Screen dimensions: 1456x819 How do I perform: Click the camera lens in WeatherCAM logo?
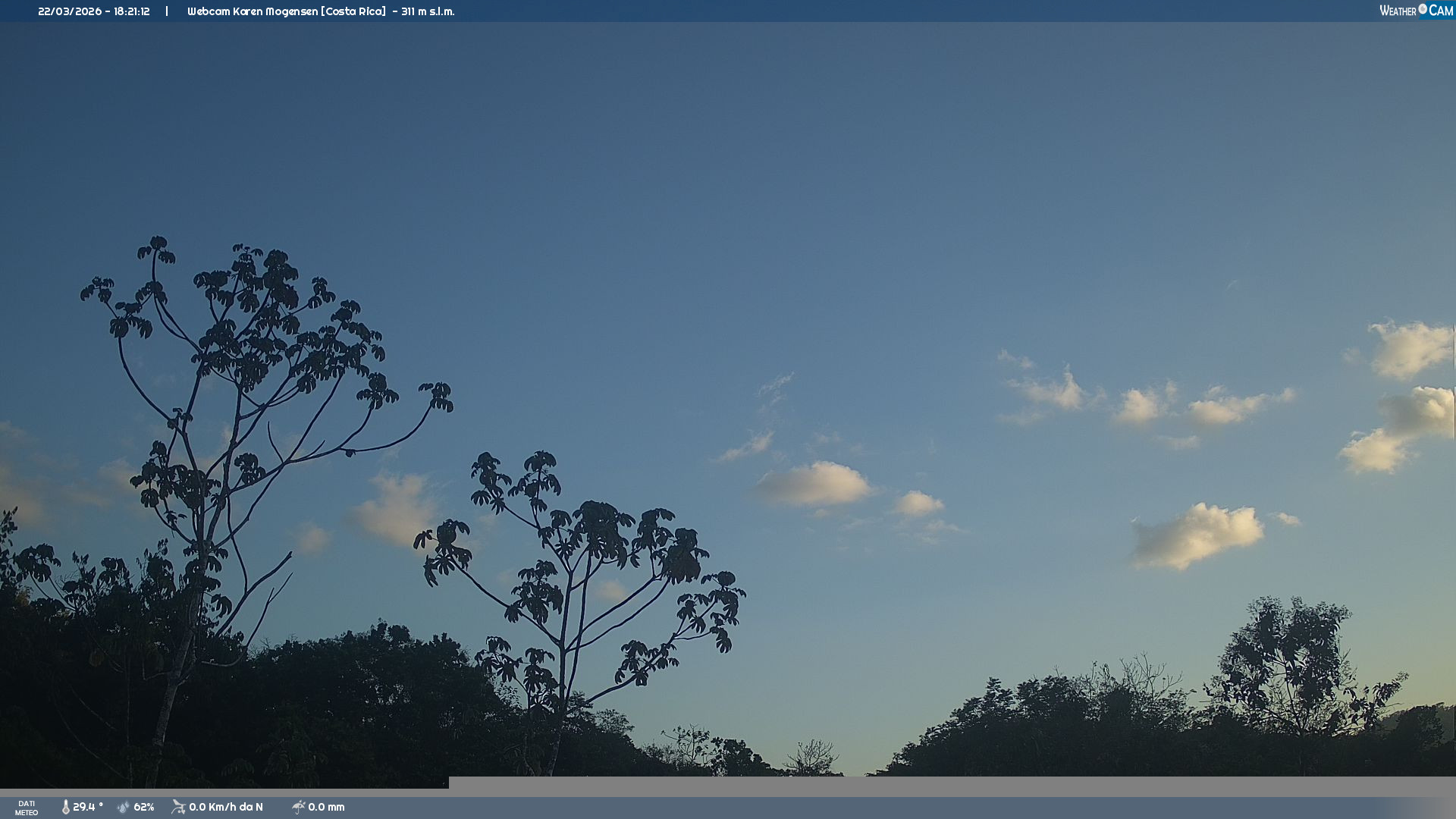pos(1423,9)
